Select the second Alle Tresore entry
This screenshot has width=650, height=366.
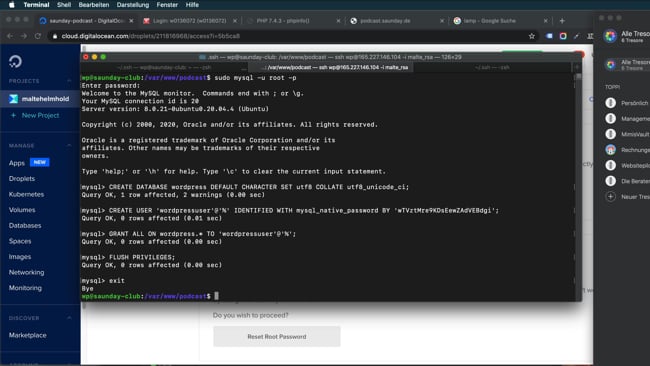pyautogui.click(x=627, y=65)
